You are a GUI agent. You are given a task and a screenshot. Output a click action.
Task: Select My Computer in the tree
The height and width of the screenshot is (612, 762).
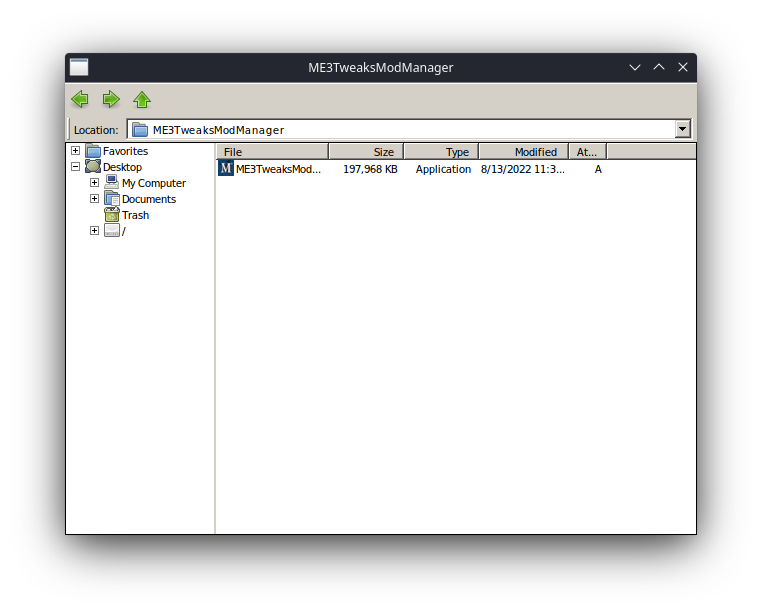154,183
